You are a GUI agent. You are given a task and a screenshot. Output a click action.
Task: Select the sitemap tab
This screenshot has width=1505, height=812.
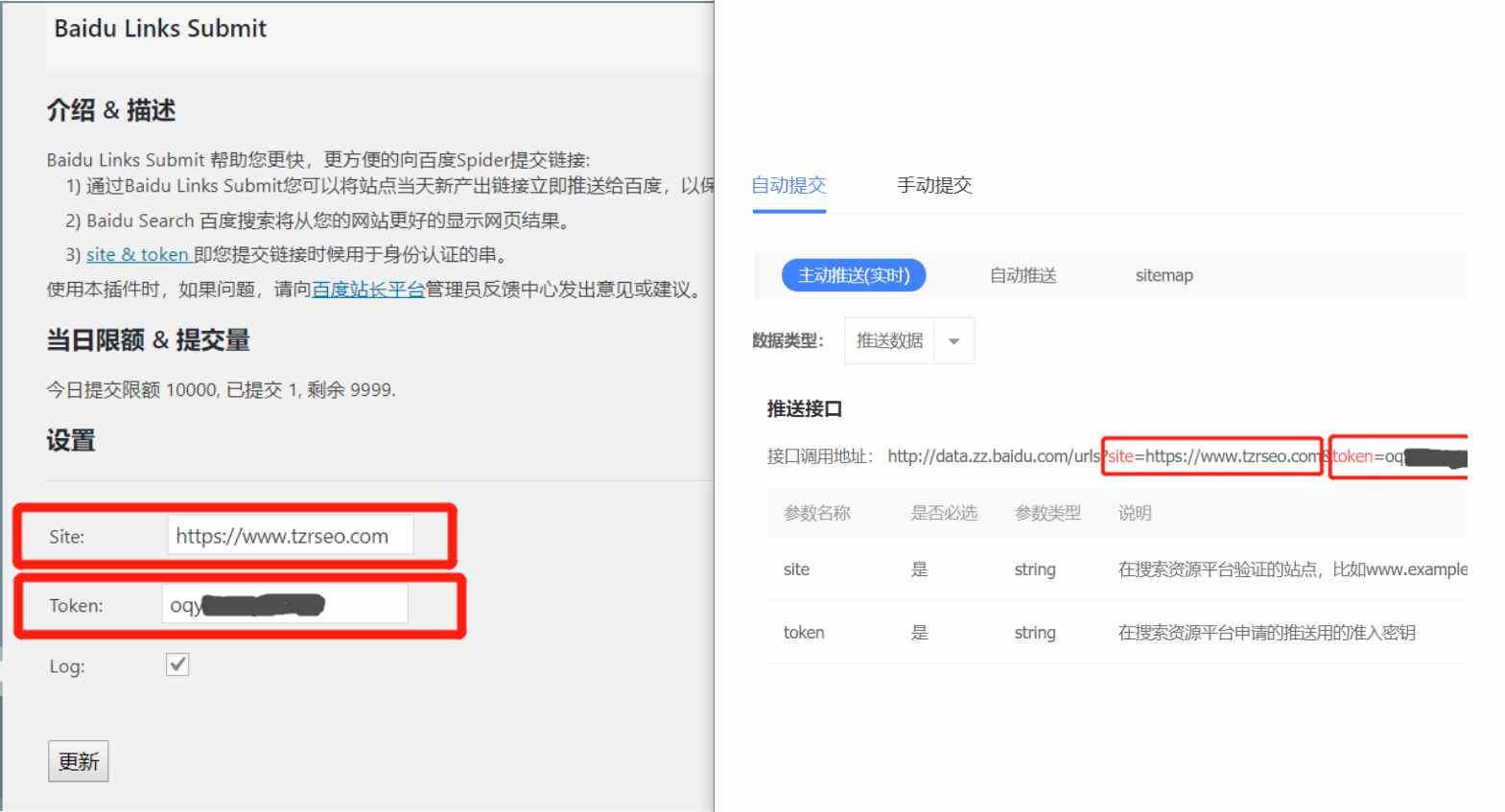coord(1164,275)
